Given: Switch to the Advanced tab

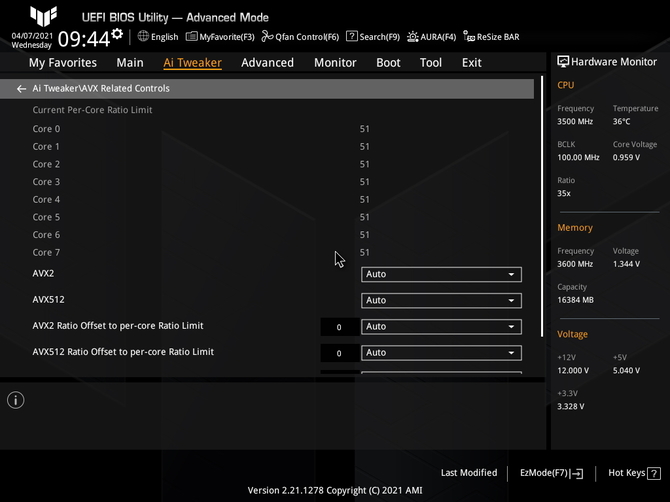Looking at the screenshot, I should click(x=267, y=62).
